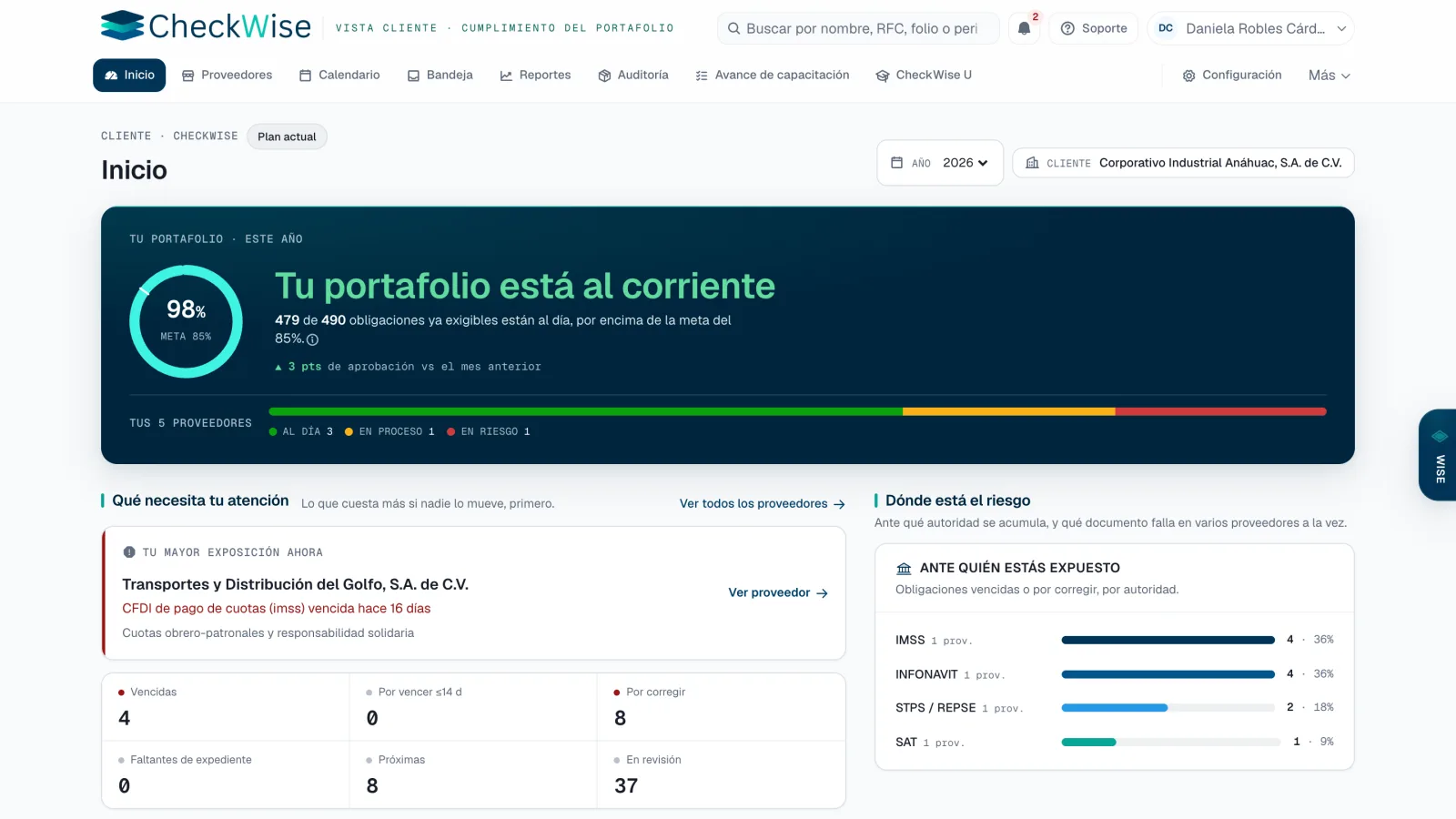This screenshot has width=1456, height=819.
Task: Select client Corporativo Industrial Anáhuac
Action: [x=1183, y=163]
